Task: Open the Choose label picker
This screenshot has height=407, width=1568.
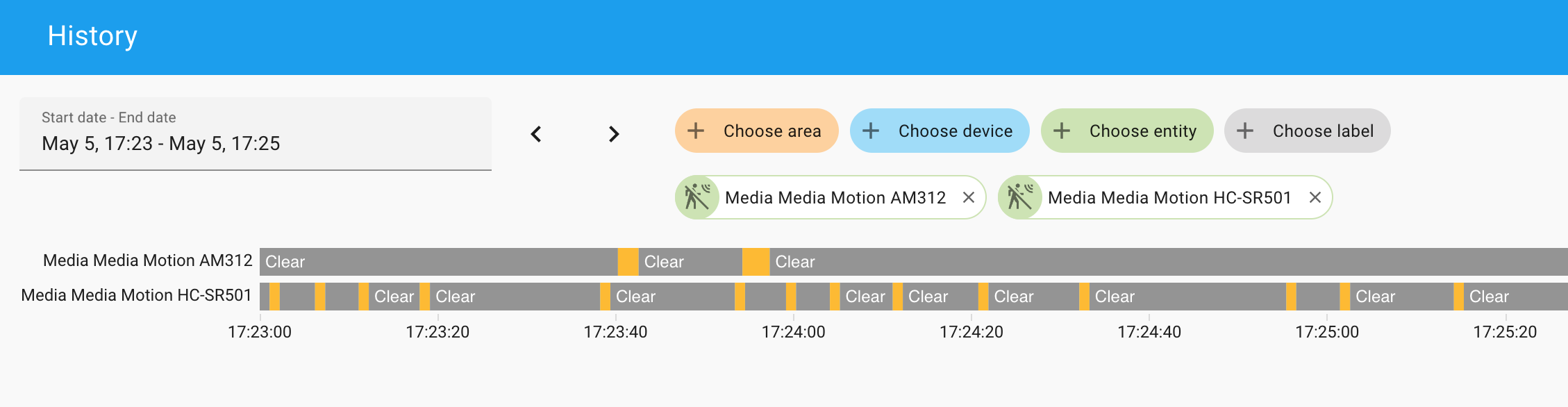Action: [x=1307, y=131]
